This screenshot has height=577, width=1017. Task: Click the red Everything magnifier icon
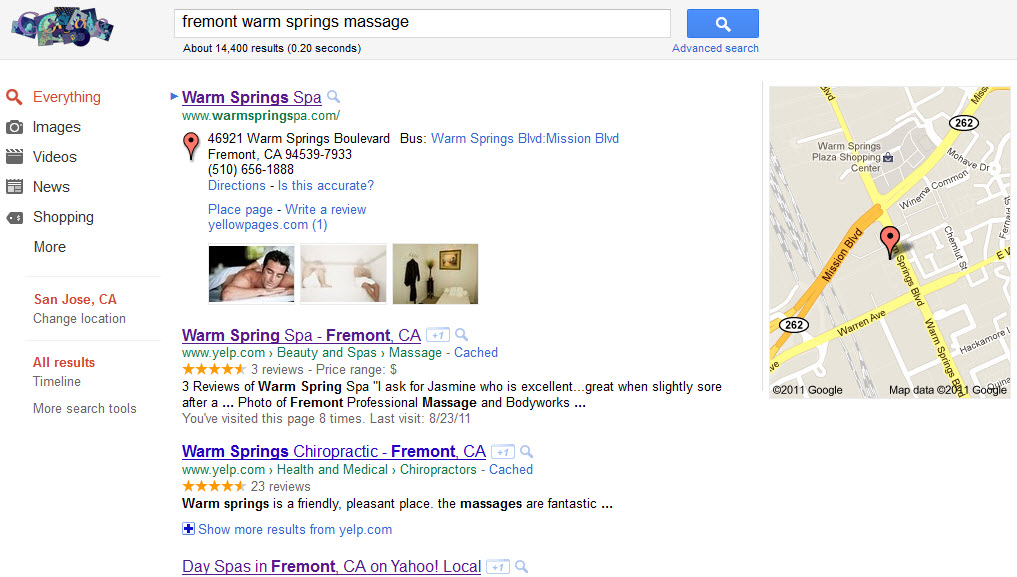14,97
